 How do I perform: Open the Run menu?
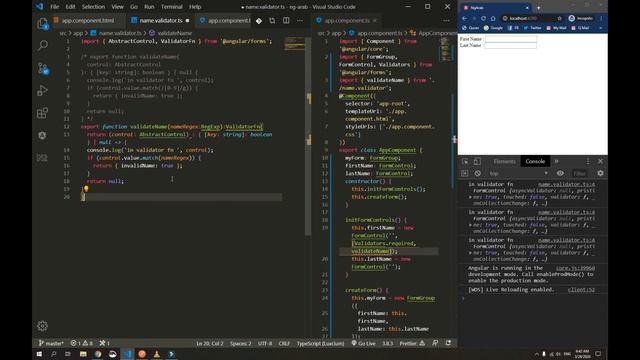(x=149, y=7)
